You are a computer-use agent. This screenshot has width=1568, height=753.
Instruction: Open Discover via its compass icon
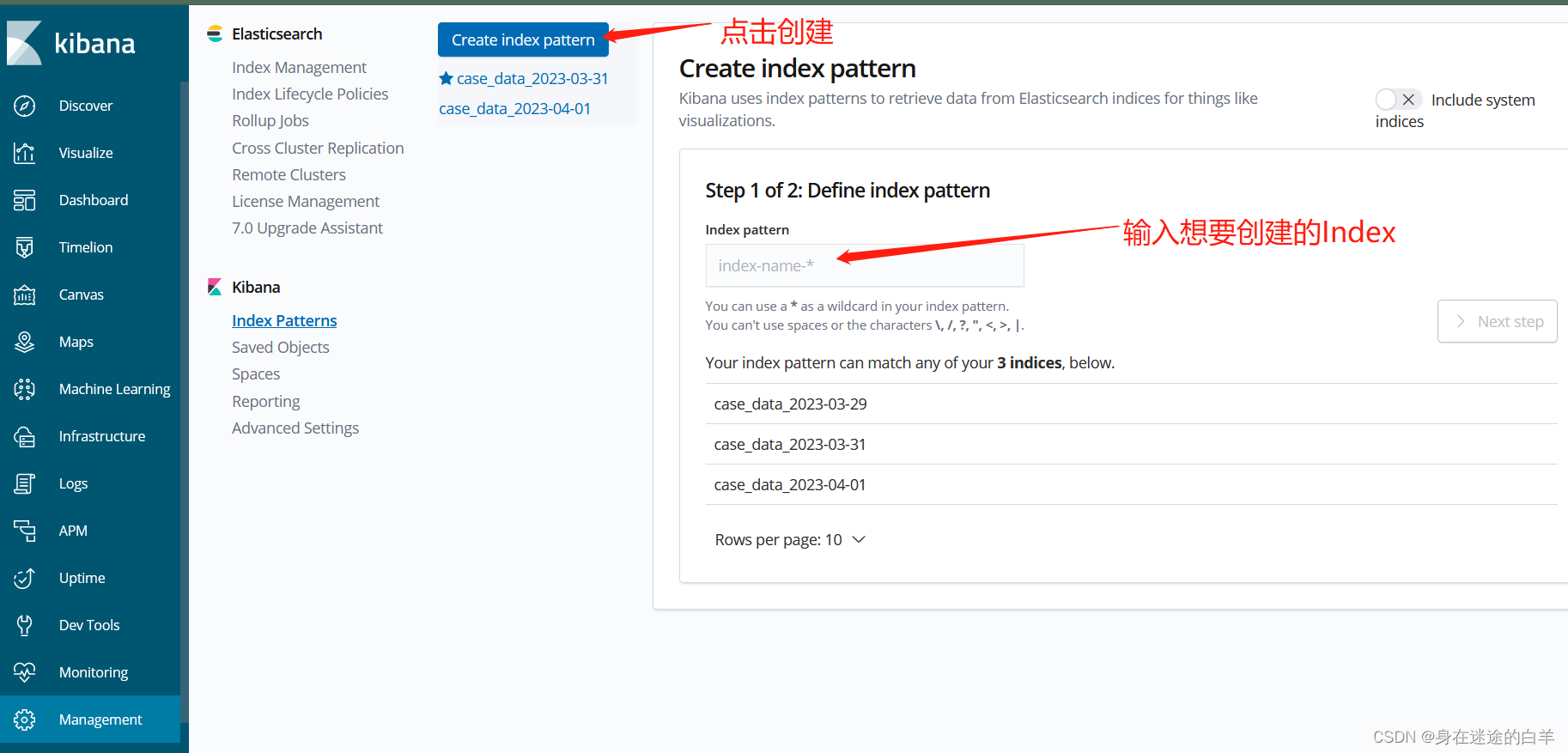coord(25,106)
